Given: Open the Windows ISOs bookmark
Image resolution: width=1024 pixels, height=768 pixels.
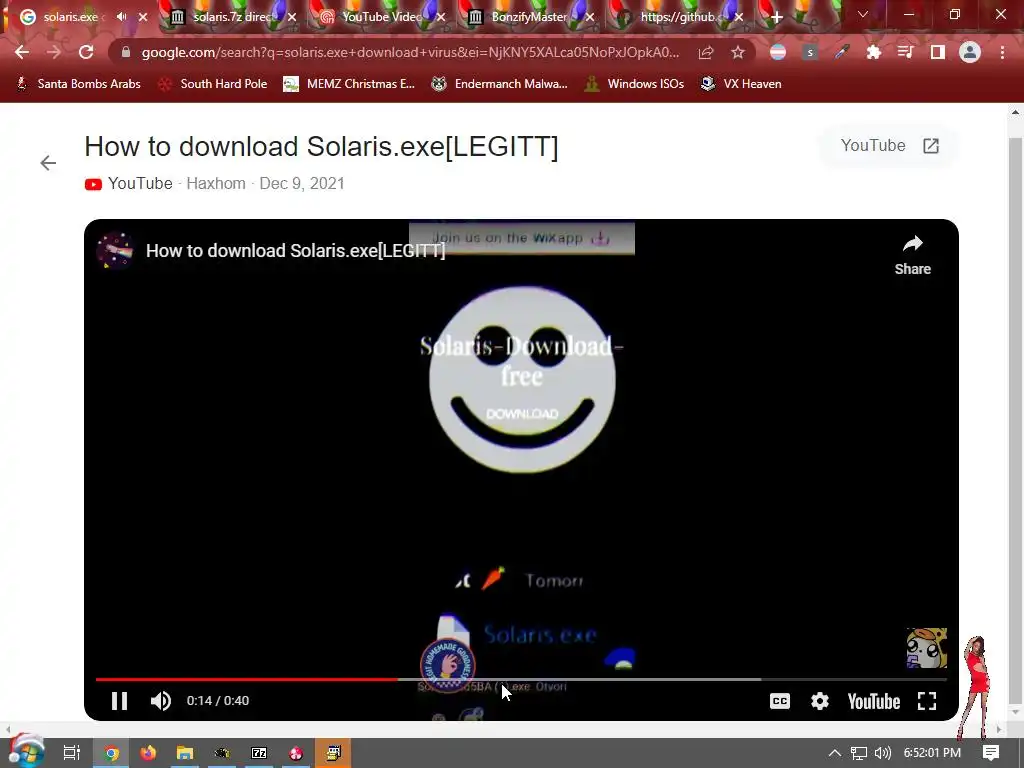Looking at the screenshot, I should tap(634, 84).
